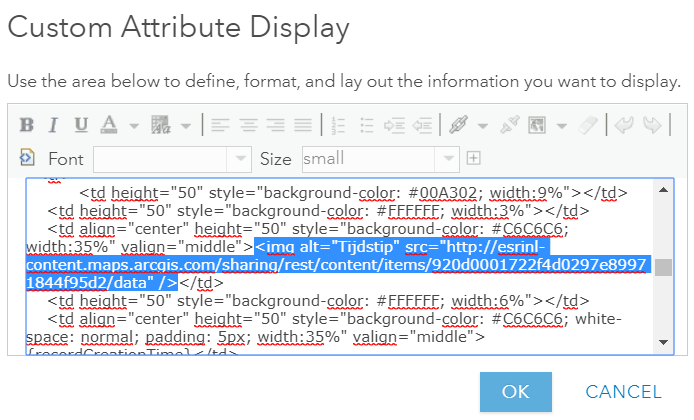Undo the last edit
Screen dimensions: 694x420
coord(624,125)
